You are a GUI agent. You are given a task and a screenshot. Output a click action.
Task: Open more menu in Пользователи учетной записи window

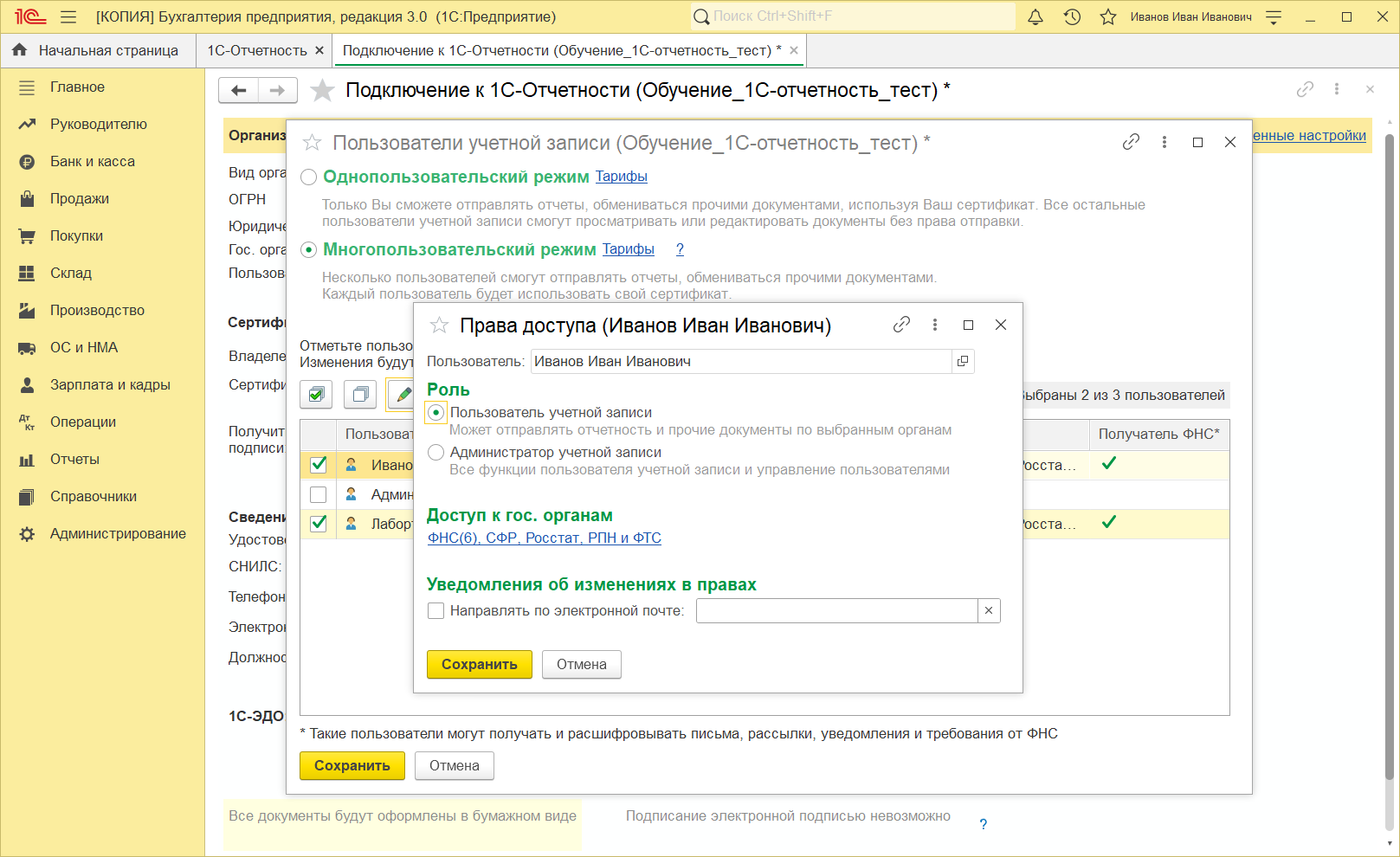point(1165,142)
